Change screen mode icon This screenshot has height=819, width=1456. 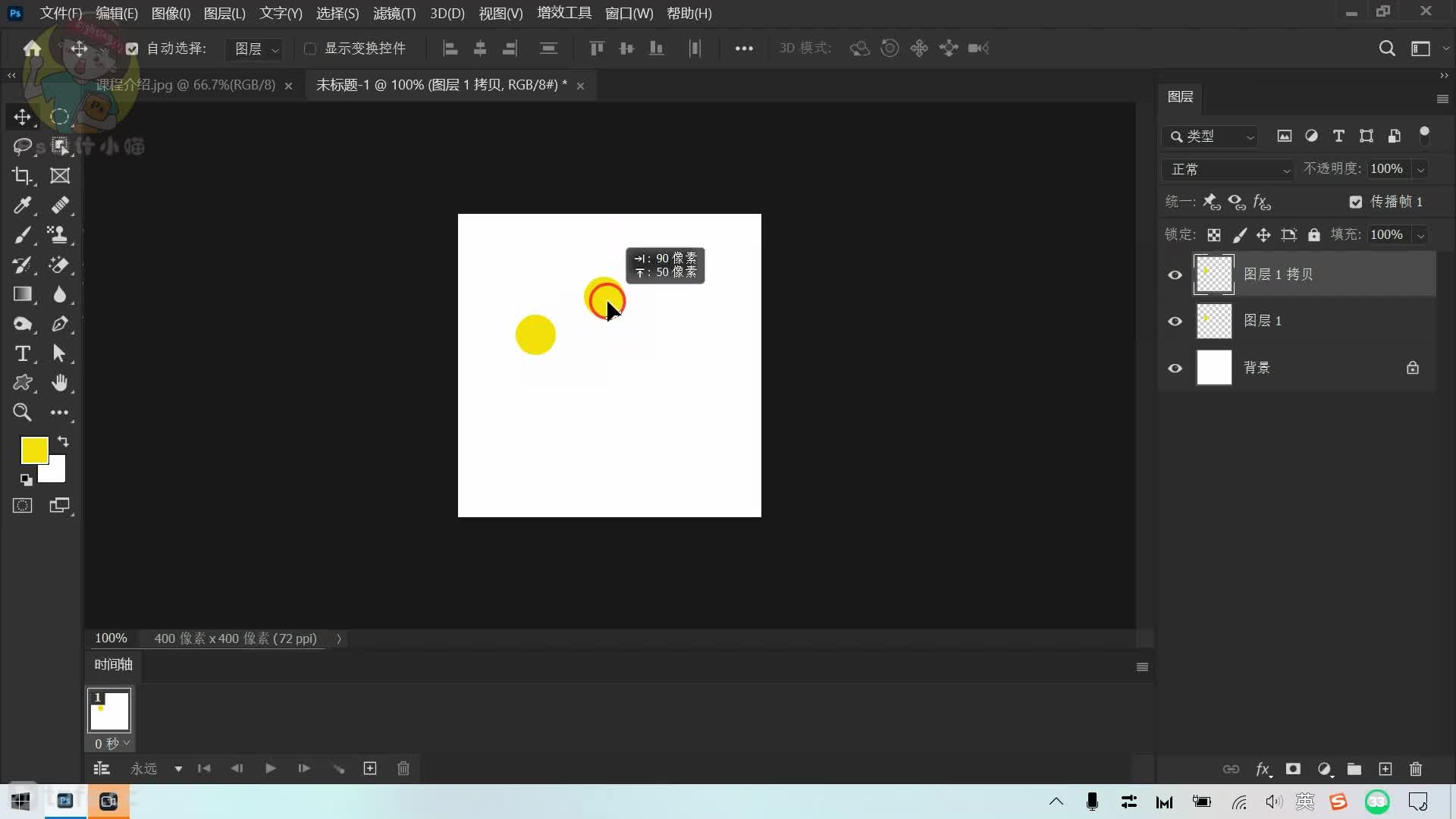59,506
